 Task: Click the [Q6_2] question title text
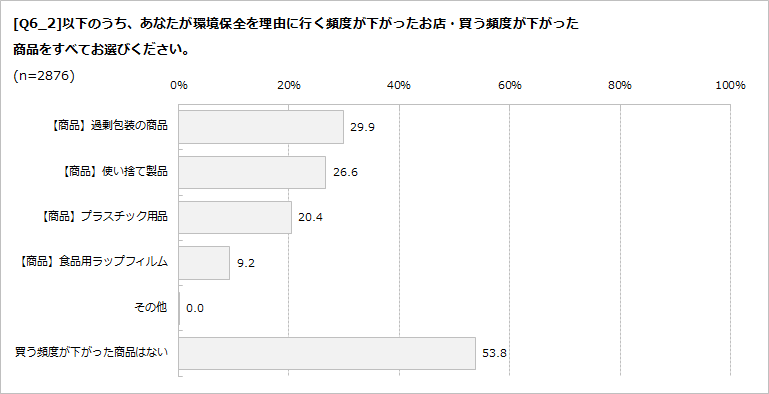click(296, 37)
